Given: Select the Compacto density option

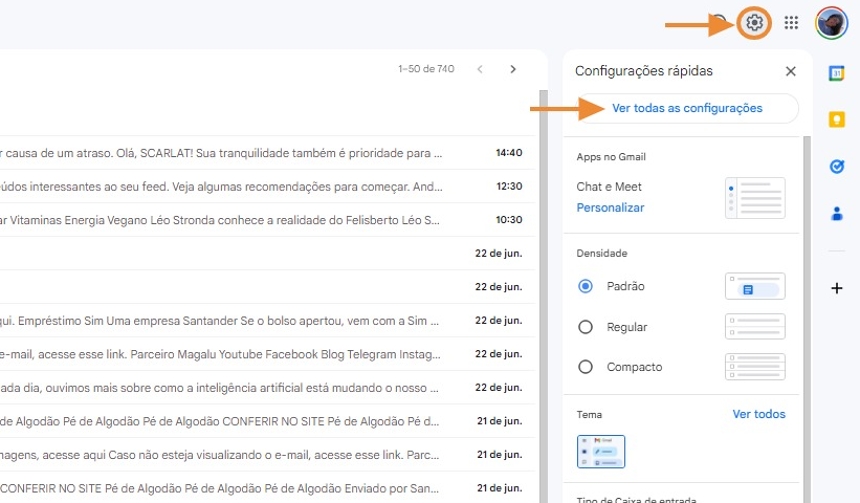Looking at the screenshot, I should coord(586,367).
